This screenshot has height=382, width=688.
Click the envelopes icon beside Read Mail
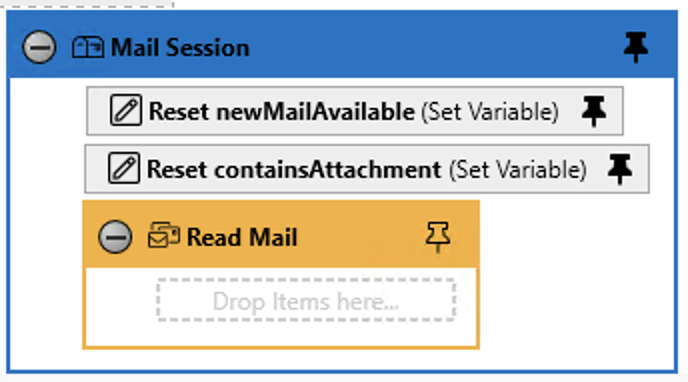[x=164, y=235]
